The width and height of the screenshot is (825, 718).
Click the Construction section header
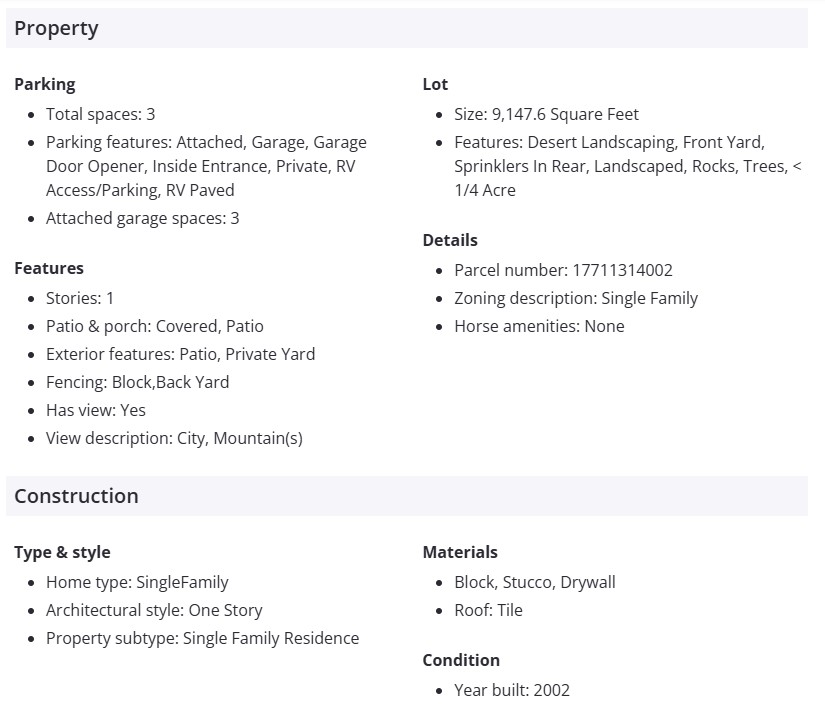click(76, 496)
